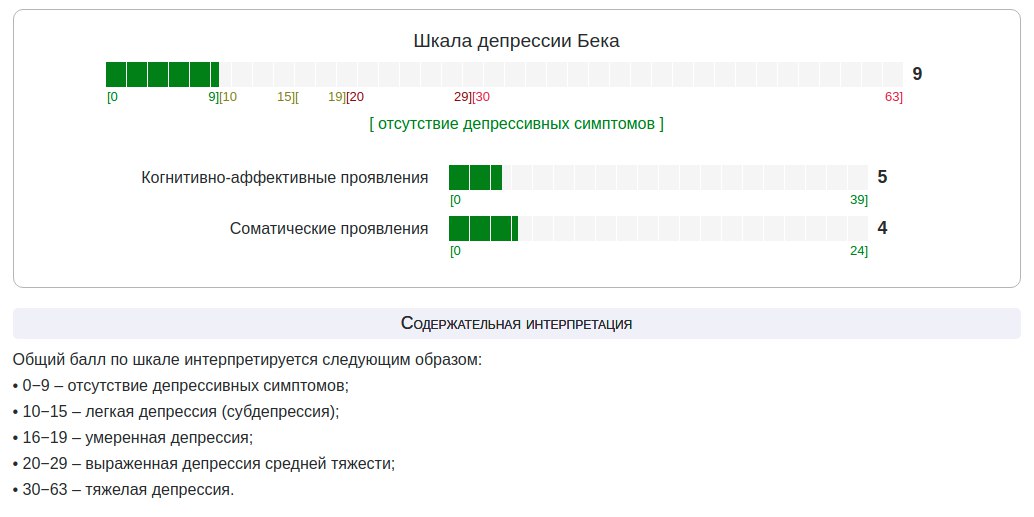Click the scale marker '29]'
Viewport: 1034px width, 517px height.
pos(462,97)
